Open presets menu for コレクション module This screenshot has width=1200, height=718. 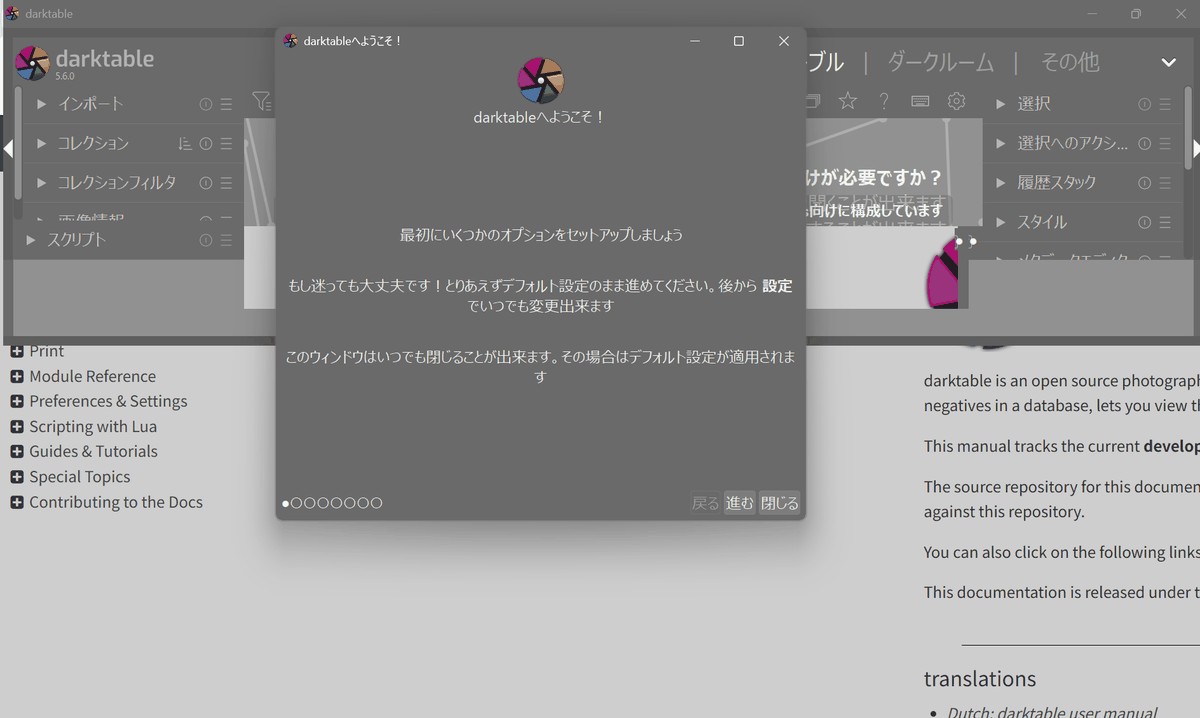(227, 143)
